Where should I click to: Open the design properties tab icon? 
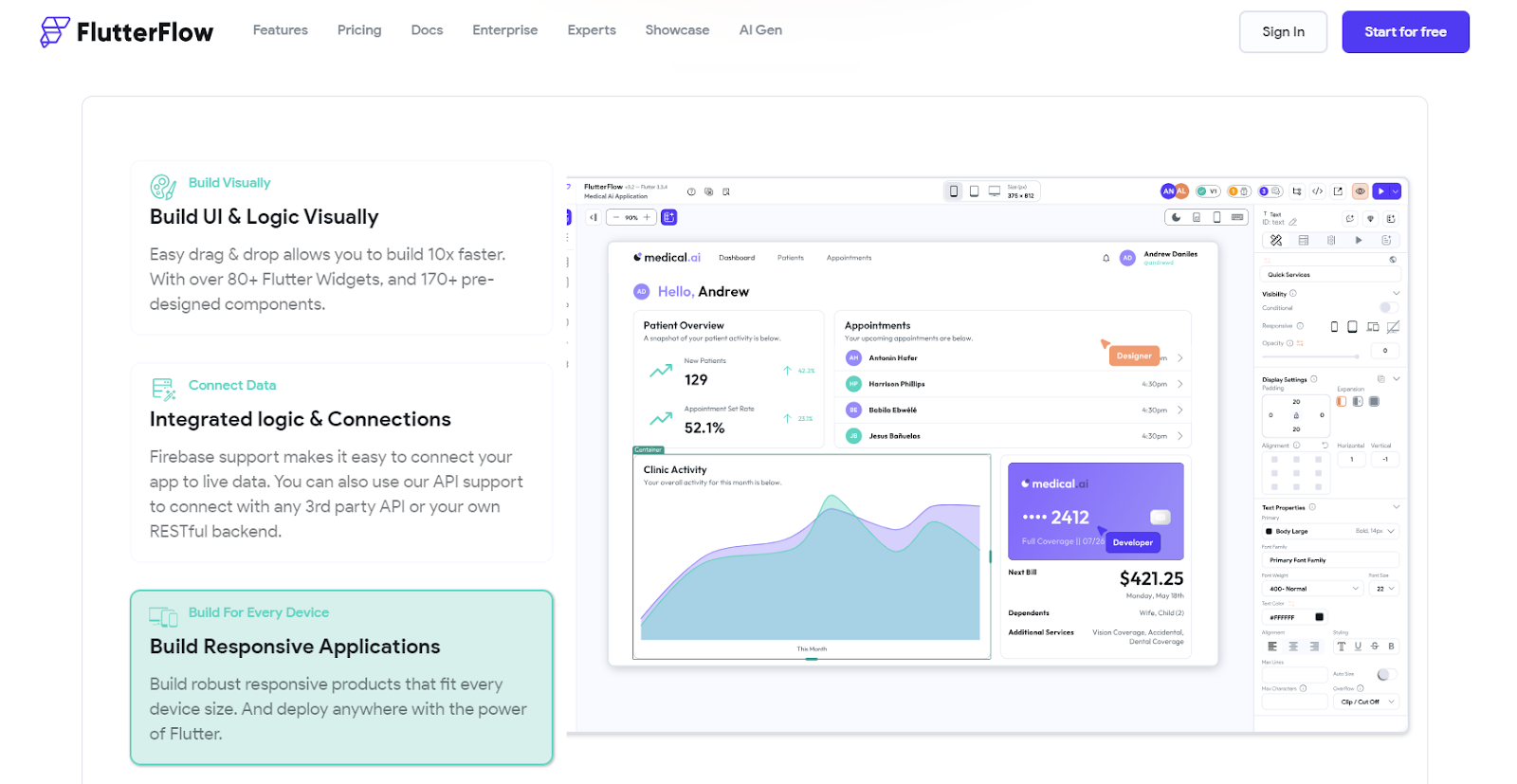click(1276, 241)
